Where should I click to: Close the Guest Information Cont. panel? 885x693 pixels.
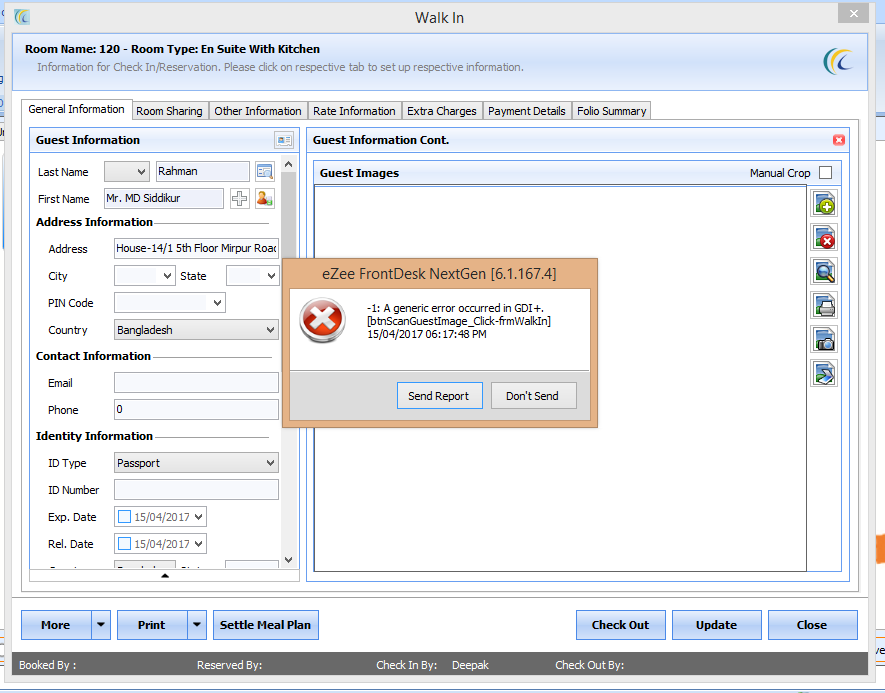coord(839,140)
